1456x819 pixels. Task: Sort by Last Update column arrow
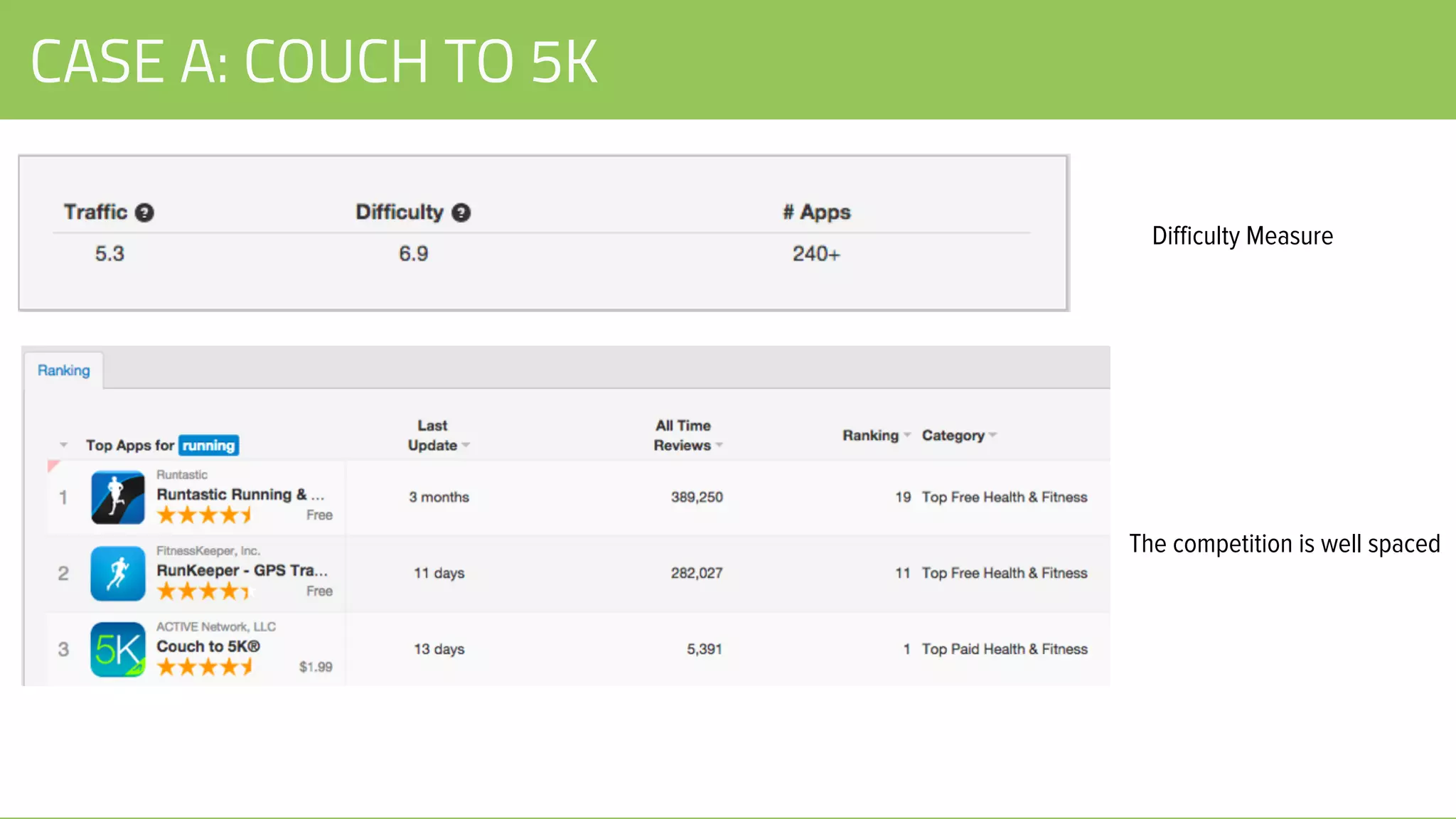[x=466, y=445]
